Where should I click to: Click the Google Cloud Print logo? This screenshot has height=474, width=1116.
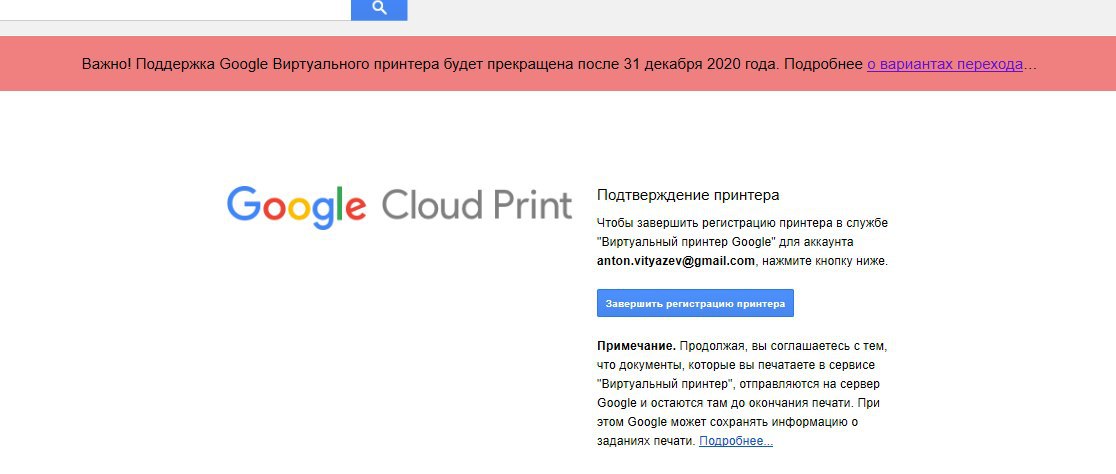(400, 206)
